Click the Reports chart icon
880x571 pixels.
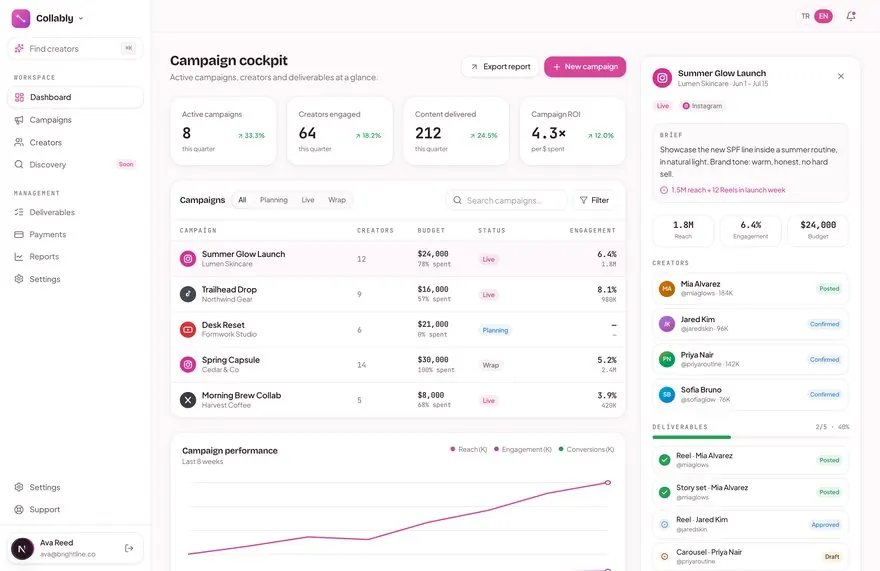pyautogui.click(x=19, y=257)
